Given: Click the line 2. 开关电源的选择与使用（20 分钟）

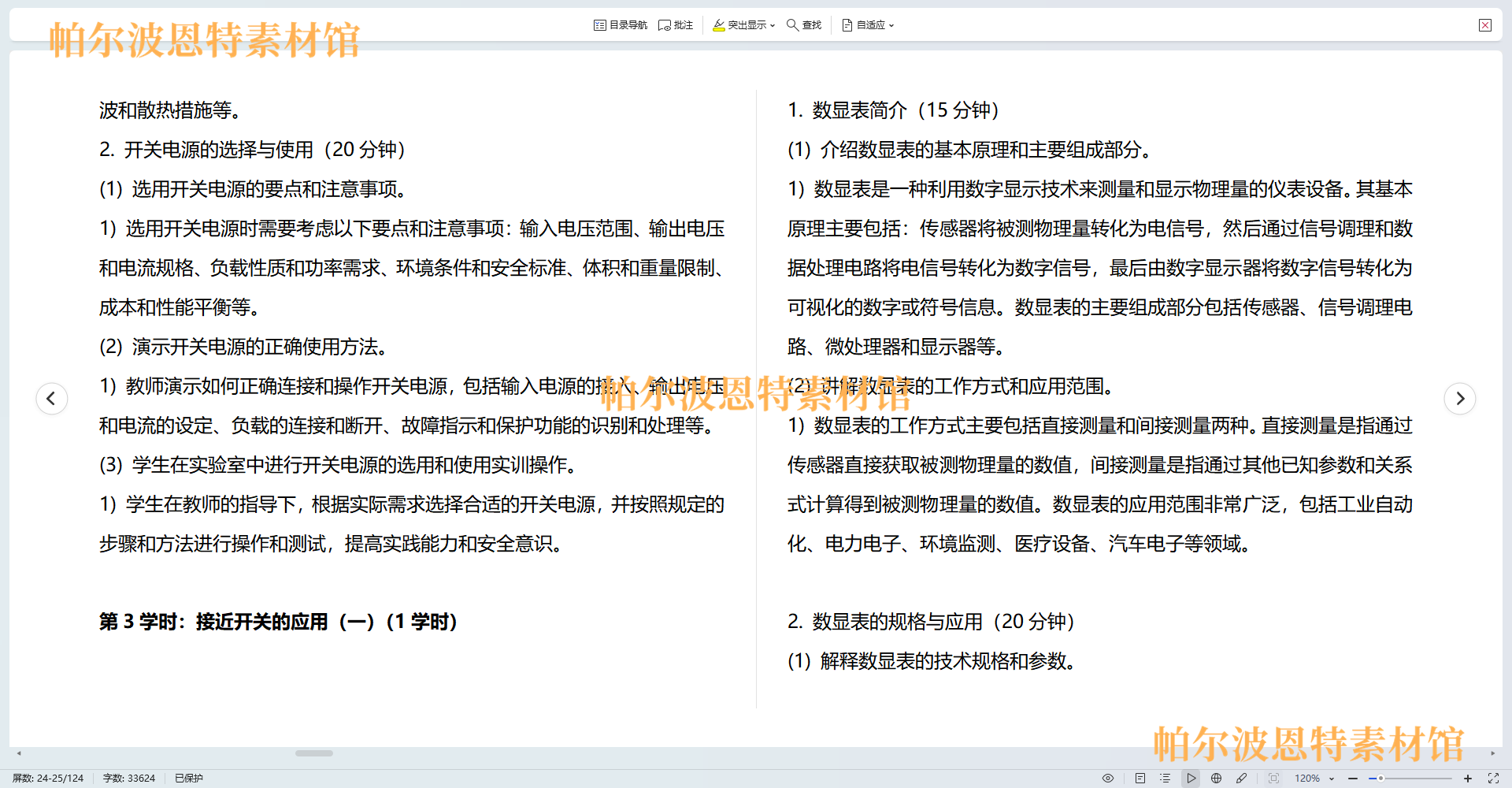Looking at the screenshot, I should 253,150.
